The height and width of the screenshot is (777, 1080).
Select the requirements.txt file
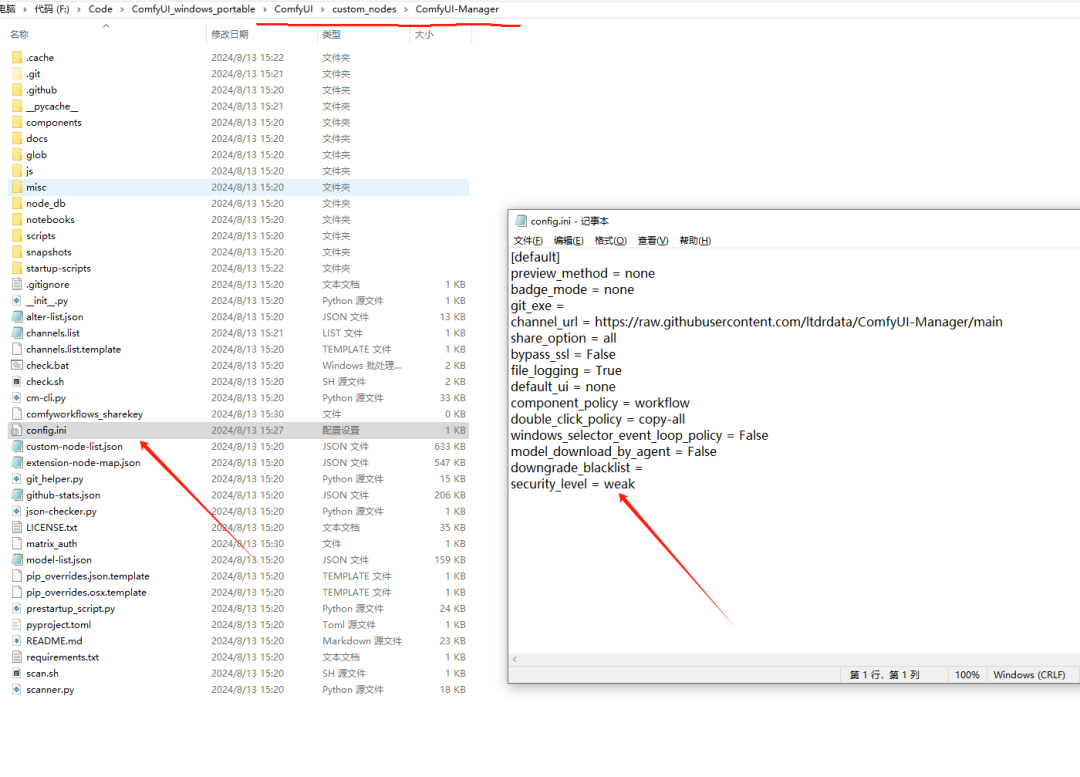click(x=62, y=657)
